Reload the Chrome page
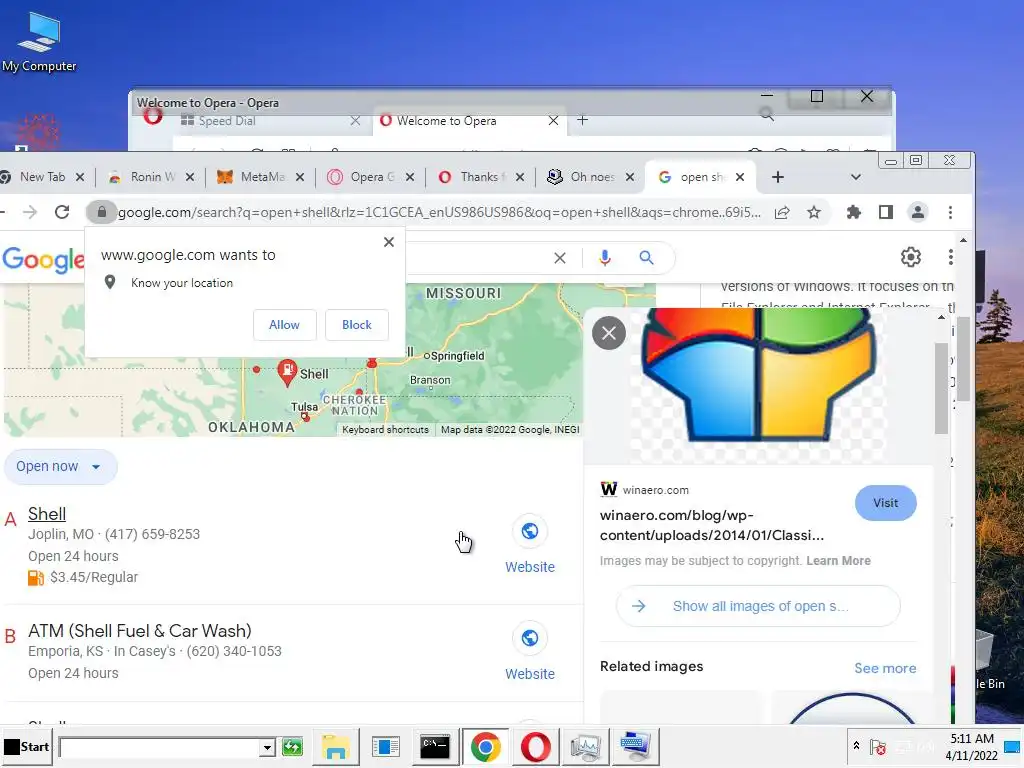This screenshot has height=768, width=1024. pyautogui.click(x=62, y=212)
